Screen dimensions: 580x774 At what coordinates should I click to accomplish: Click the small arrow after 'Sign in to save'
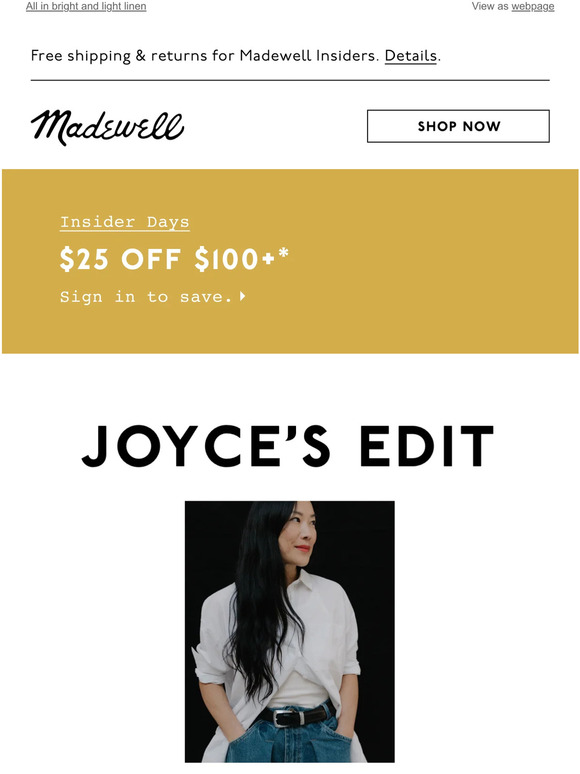pos(242,296)
